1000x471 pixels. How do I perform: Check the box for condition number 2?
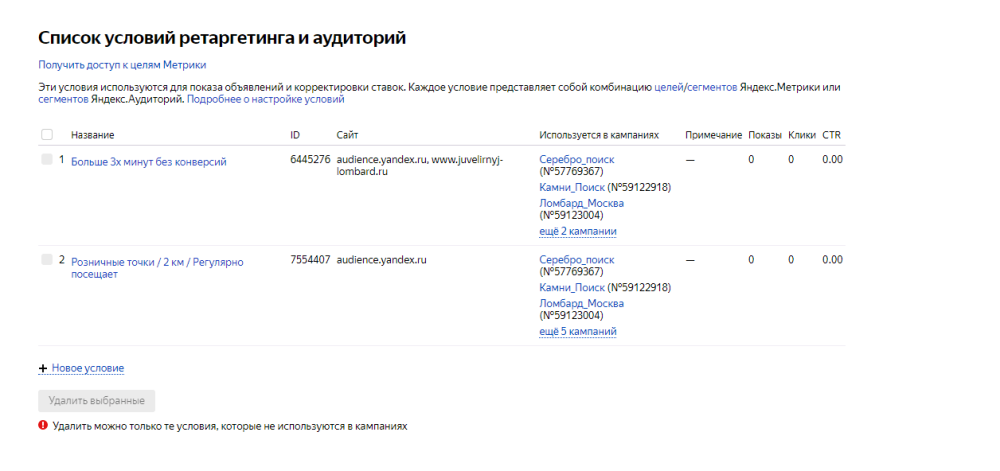tap(47, 260)
